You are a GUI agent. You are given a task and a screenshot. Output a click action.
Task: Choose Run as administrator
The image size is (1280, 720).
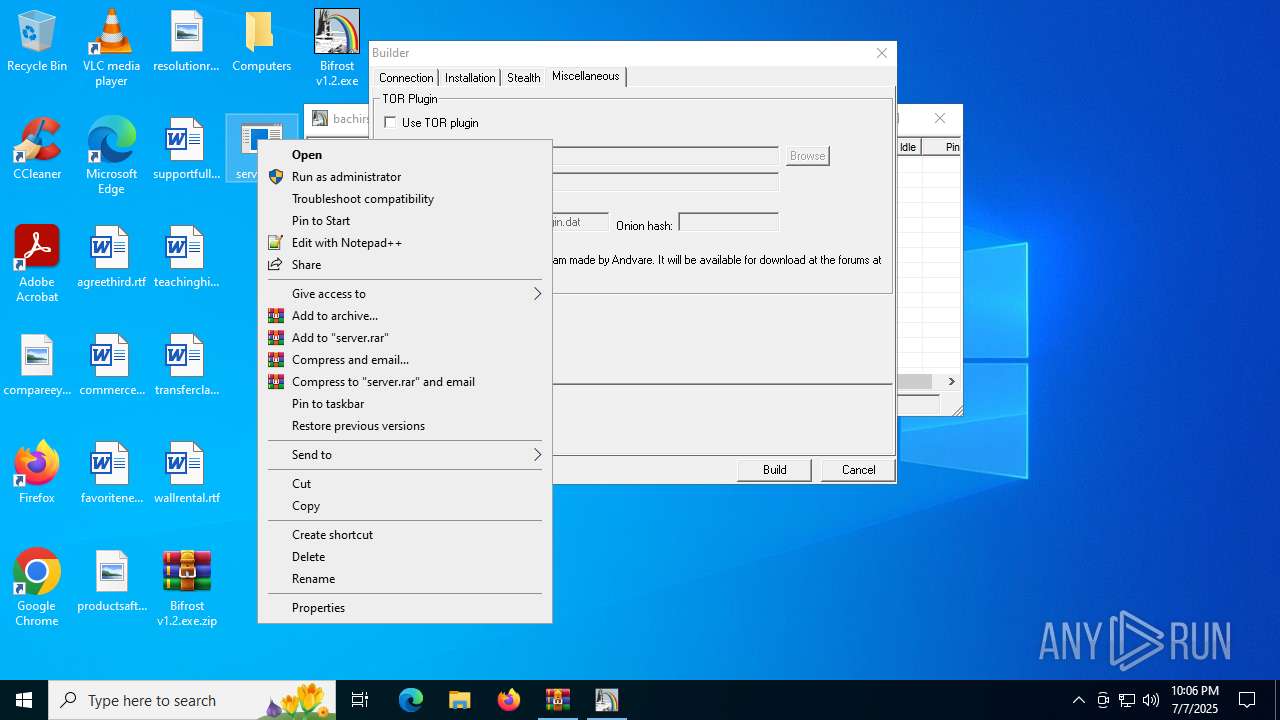click(x=405, y=176)
